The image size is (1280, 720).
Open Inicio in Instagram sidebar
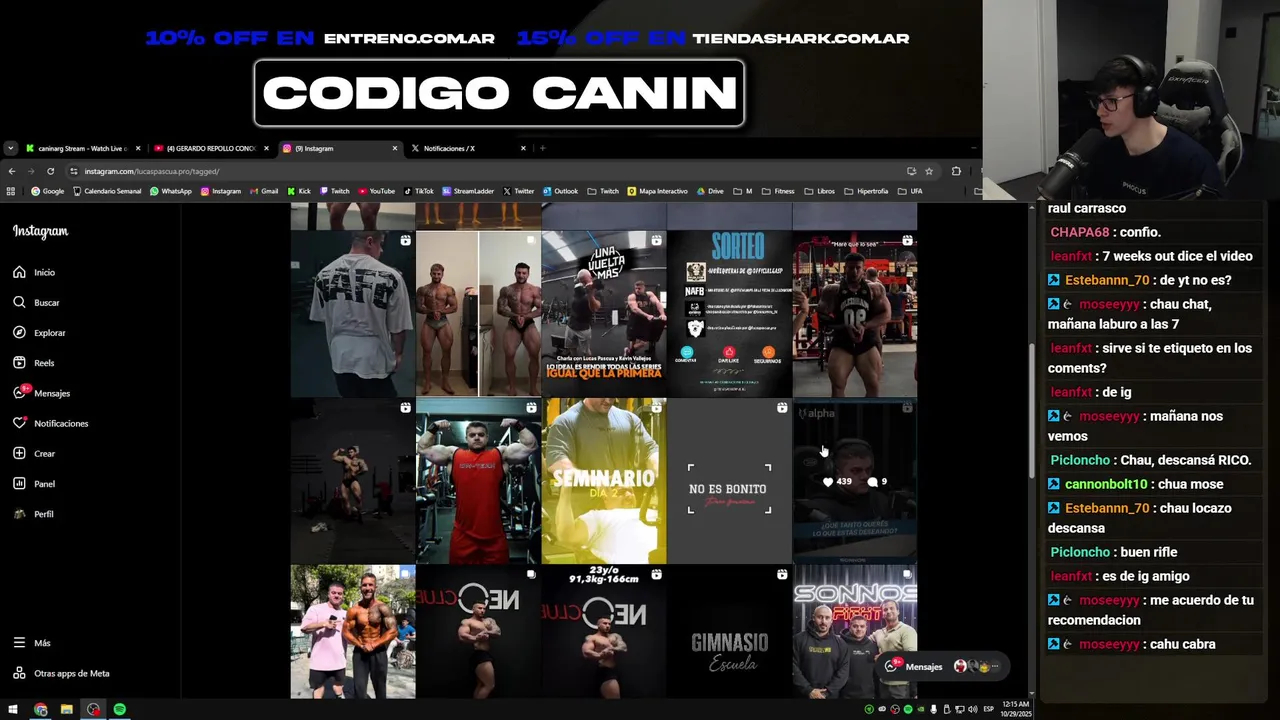[34, 272]
